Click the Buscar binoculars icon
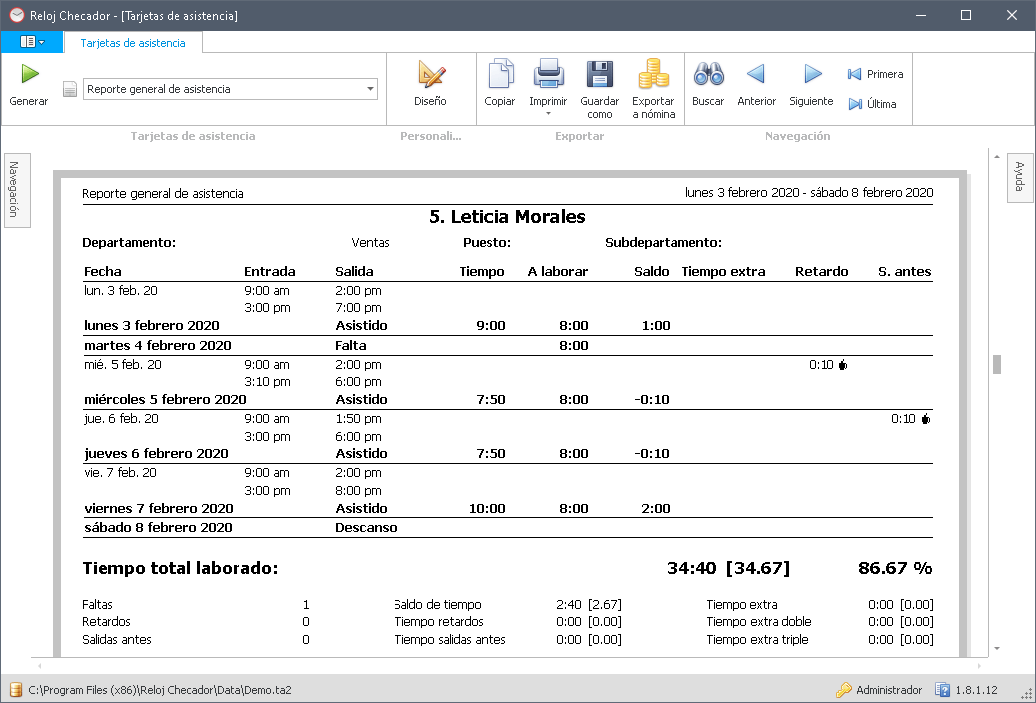Viewport: 1036px width, 703px height. tap(708, 75)
